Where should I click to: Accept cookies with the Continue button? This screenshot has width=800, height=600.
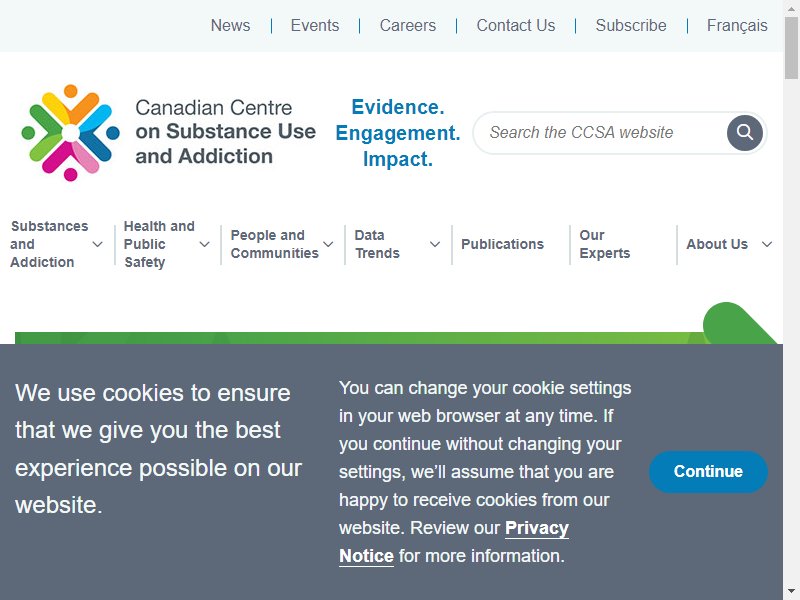tap(708, 471)
